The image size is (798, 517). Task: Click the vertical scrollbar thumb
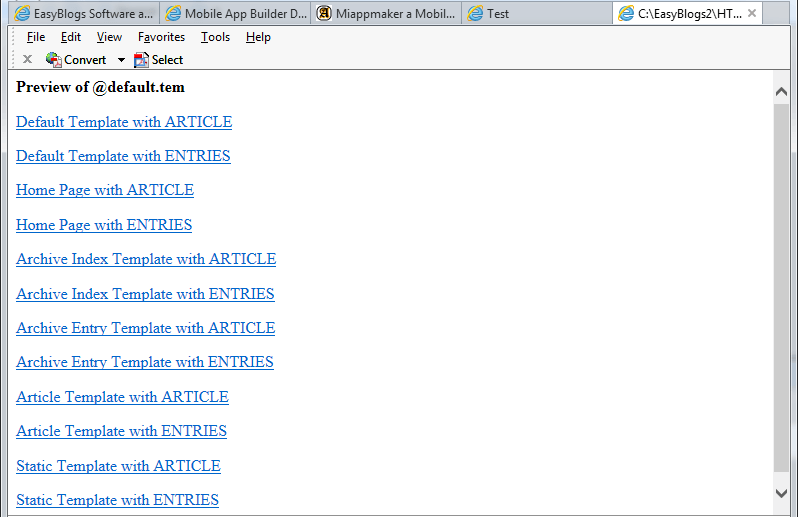click(x=781, y=288)
